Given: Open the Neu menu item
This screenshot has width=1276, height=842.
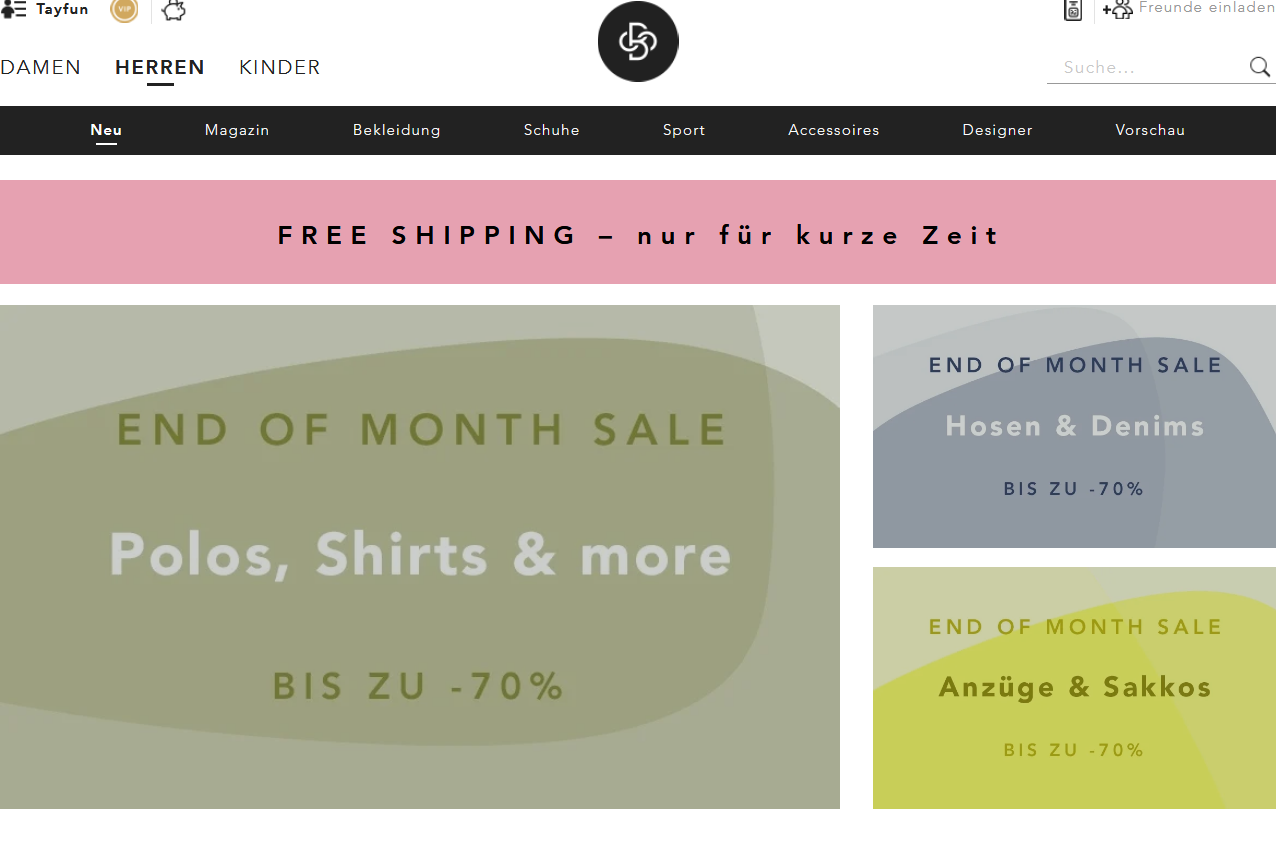Looking at the screenshot, I should pos(106,130).
